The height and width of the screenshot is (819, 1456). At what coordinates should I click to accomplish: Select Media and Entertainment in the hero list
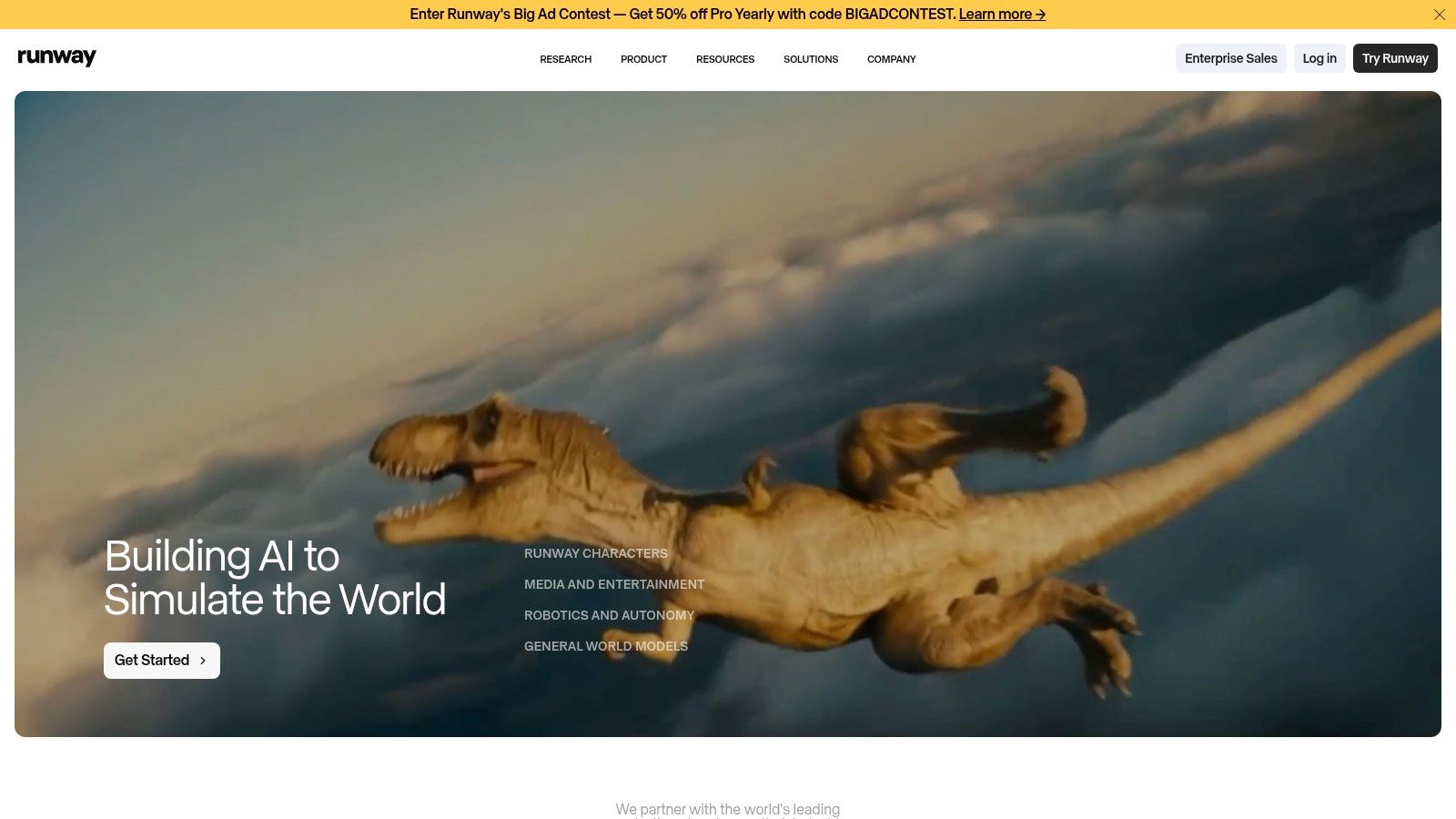(614, 584)
